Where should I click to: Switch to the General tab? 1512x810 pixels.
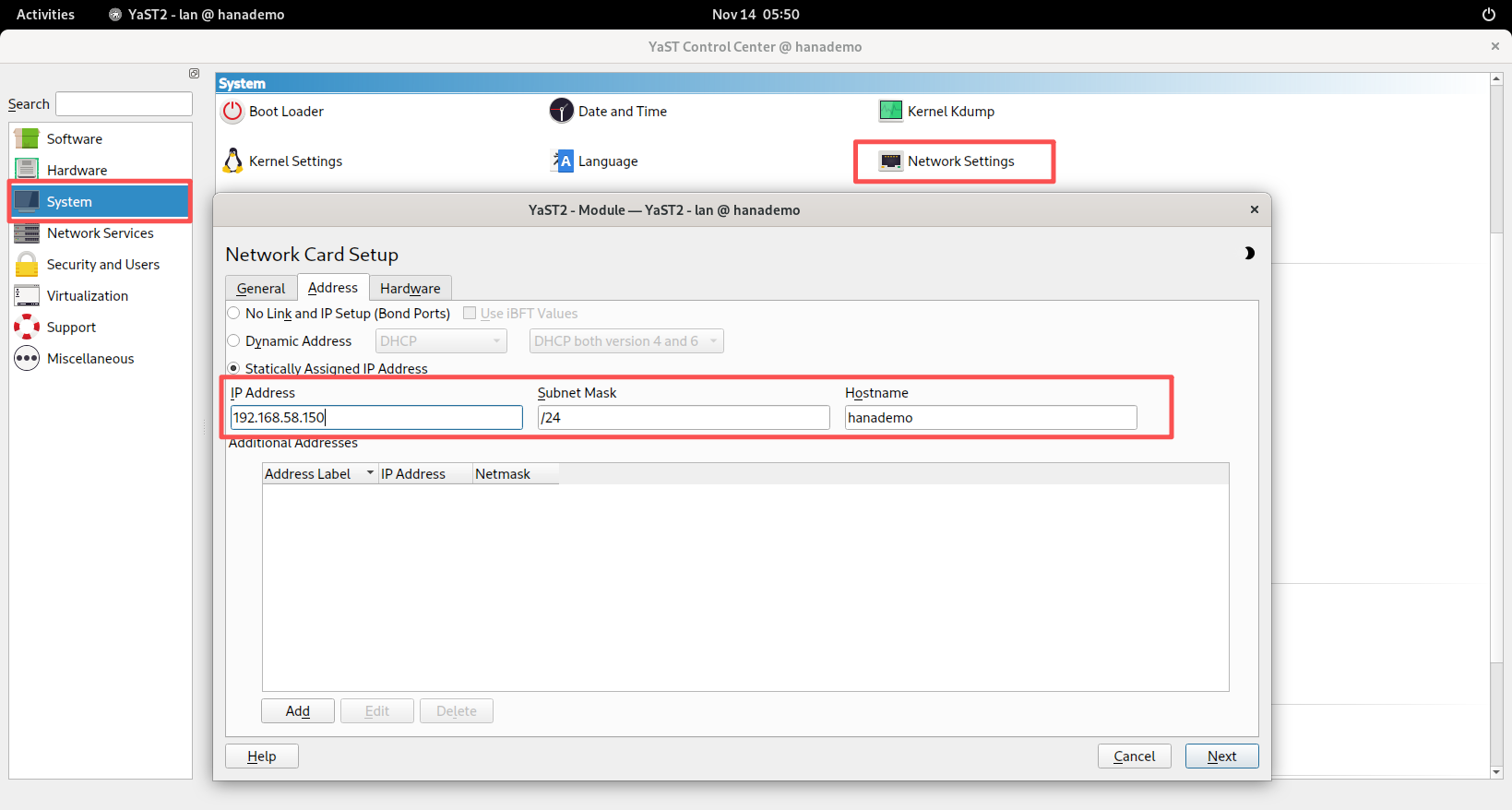(261, 289)
